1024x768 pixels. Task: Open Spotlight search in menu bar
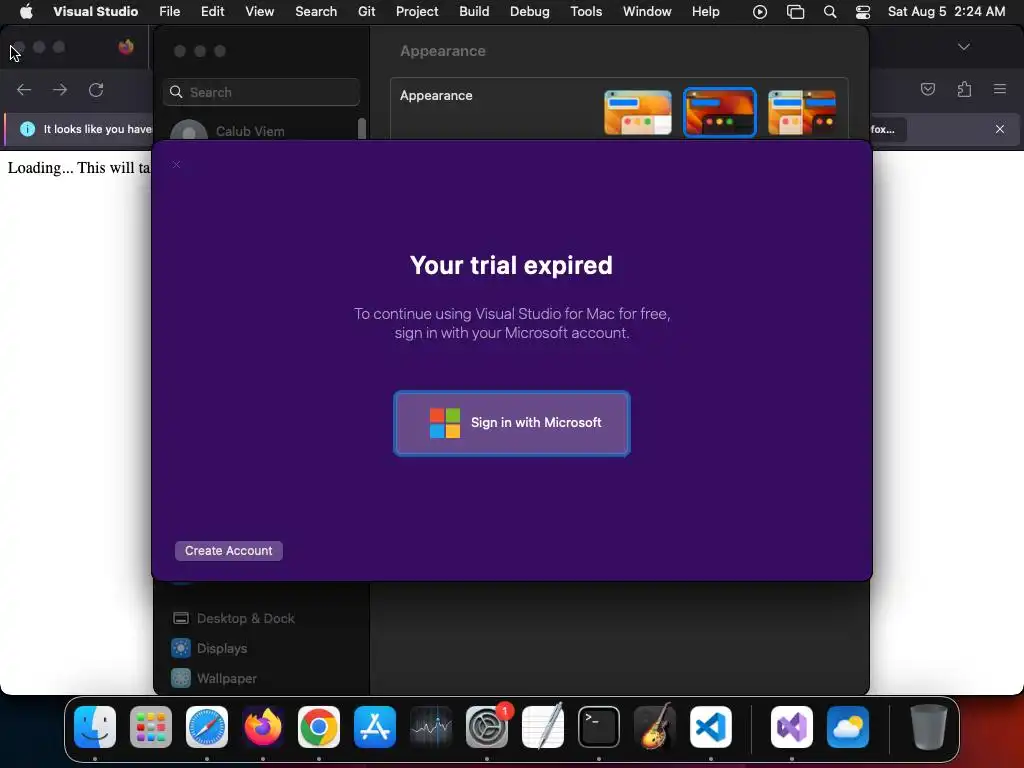click(829, 12)
